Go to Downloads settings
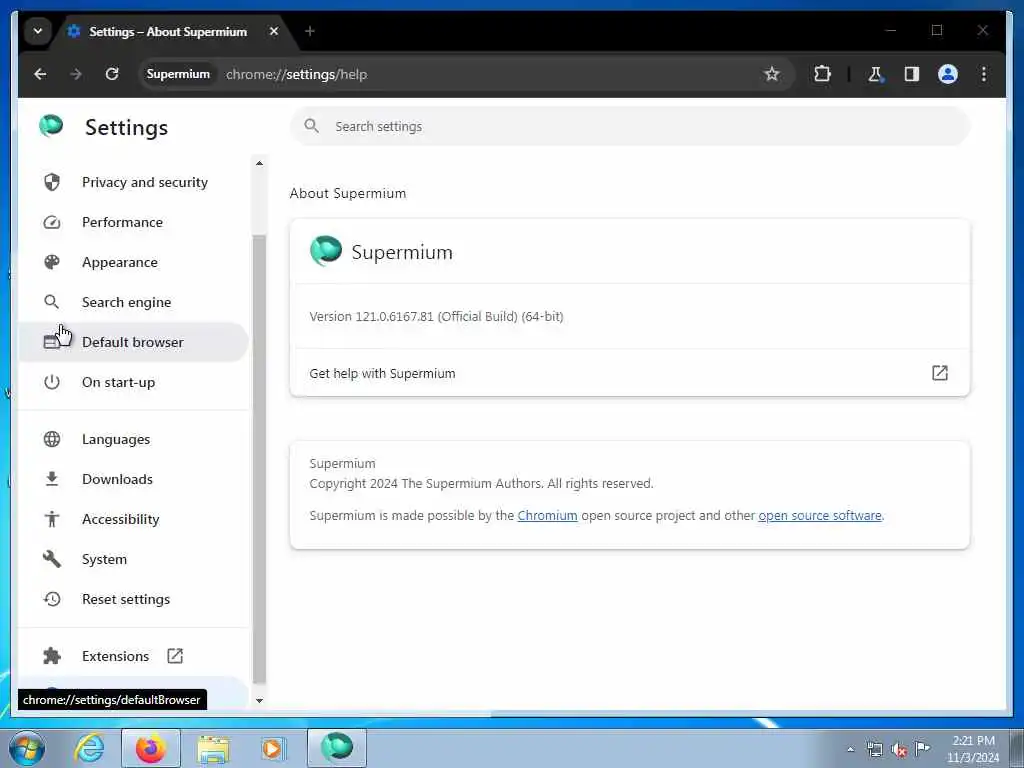The image size is (1024, 768). pyautogui.click(x=133, y=479)
